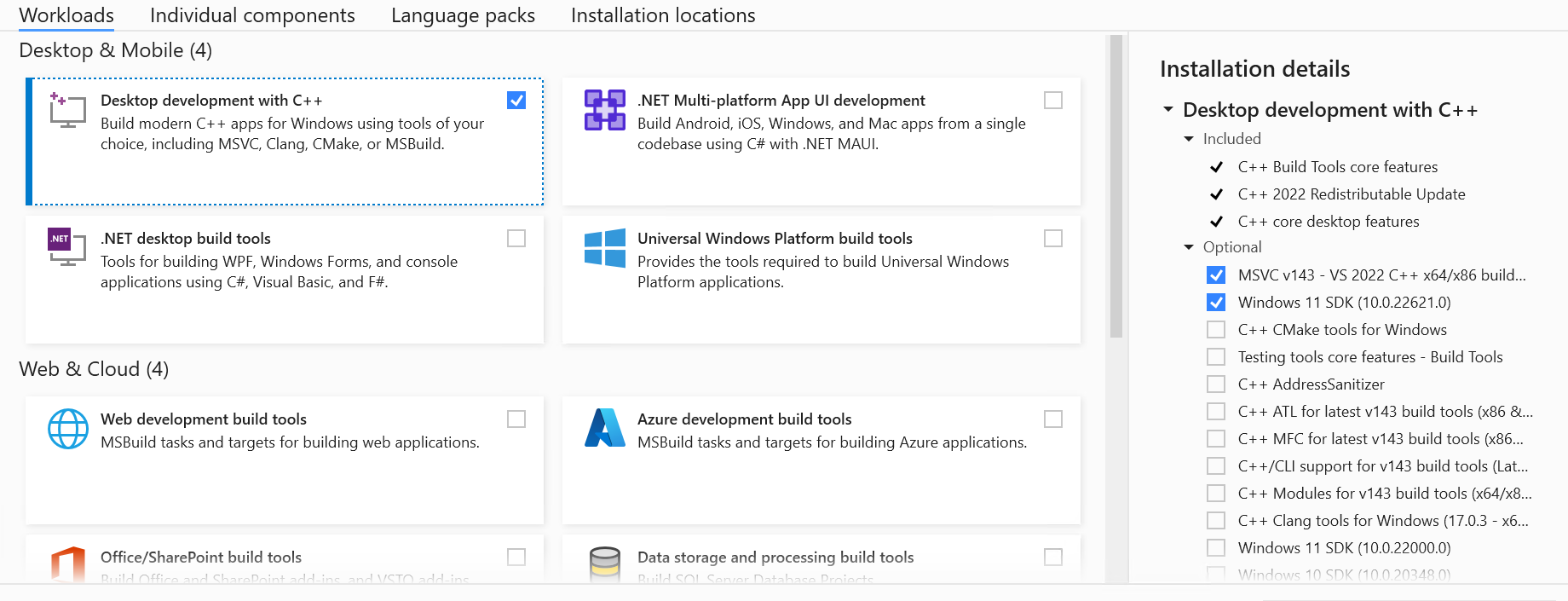1568x601 pixels.
Task: Enable C++ CMake tools for Windows
Action: click(x=1216, y=330)
